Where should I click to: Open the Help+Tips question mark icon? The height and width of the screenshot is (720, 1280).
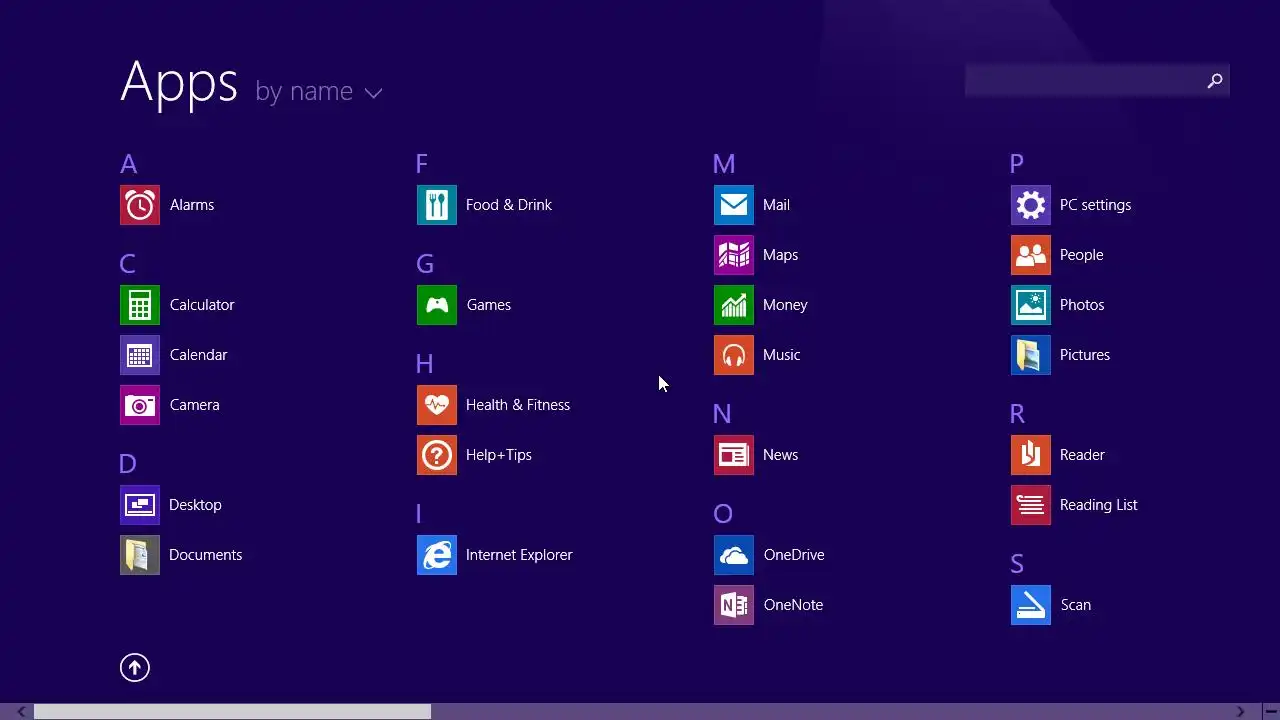[x=437, y=455]
